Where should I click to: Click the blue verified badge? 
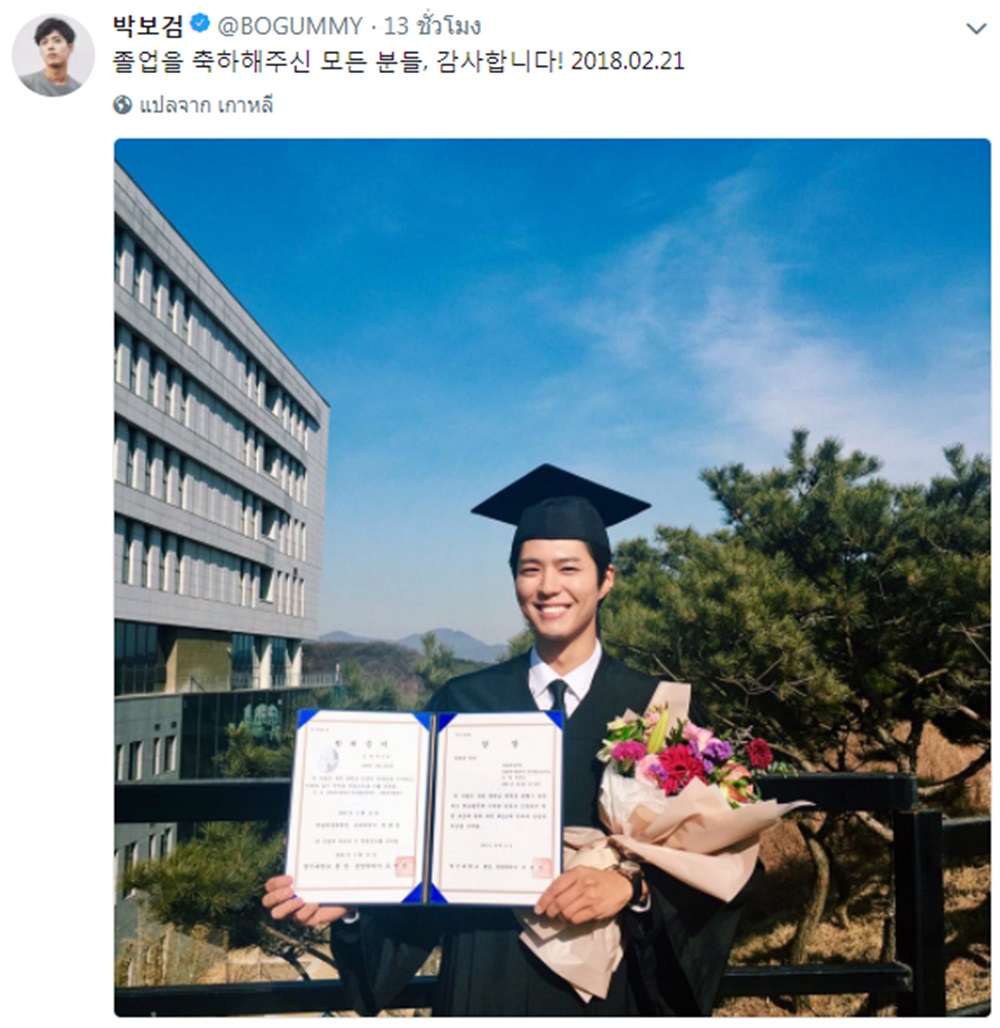tap(199, 25)
